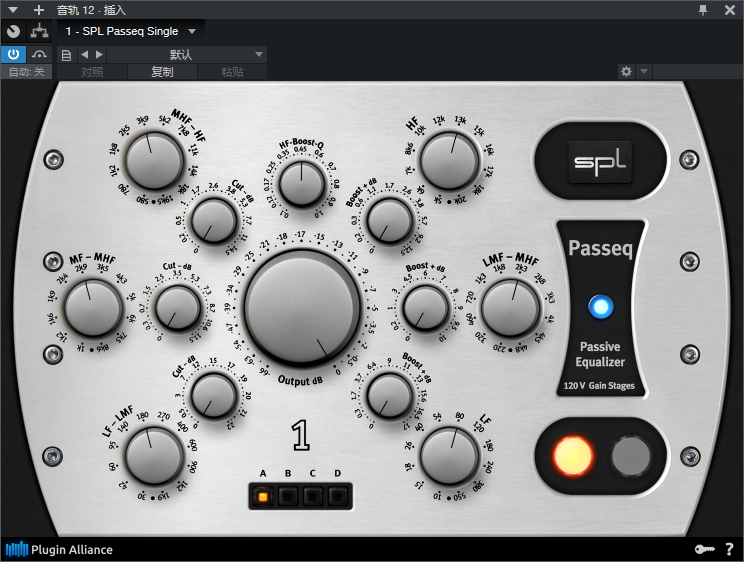Open the window menu triangle at top left

[x=13, y=9]
